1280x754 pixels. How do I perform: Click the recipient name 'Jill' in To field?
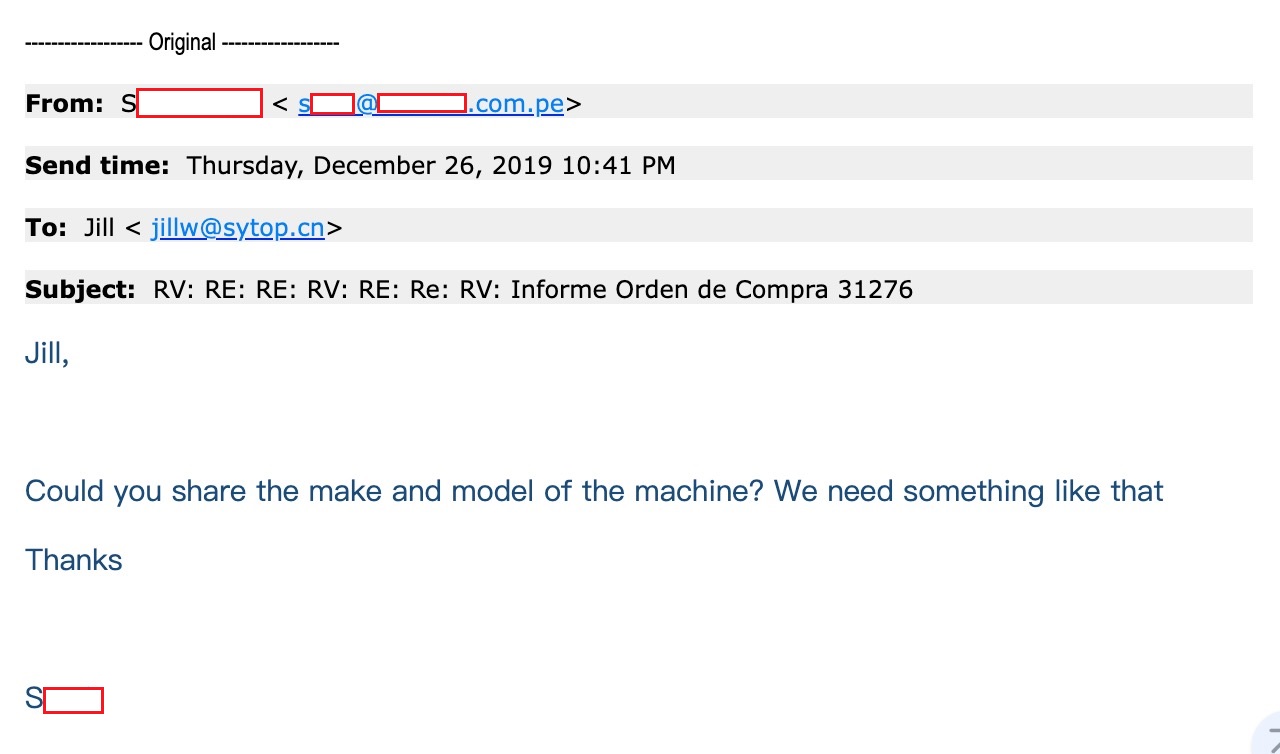(x=99, y=227)
